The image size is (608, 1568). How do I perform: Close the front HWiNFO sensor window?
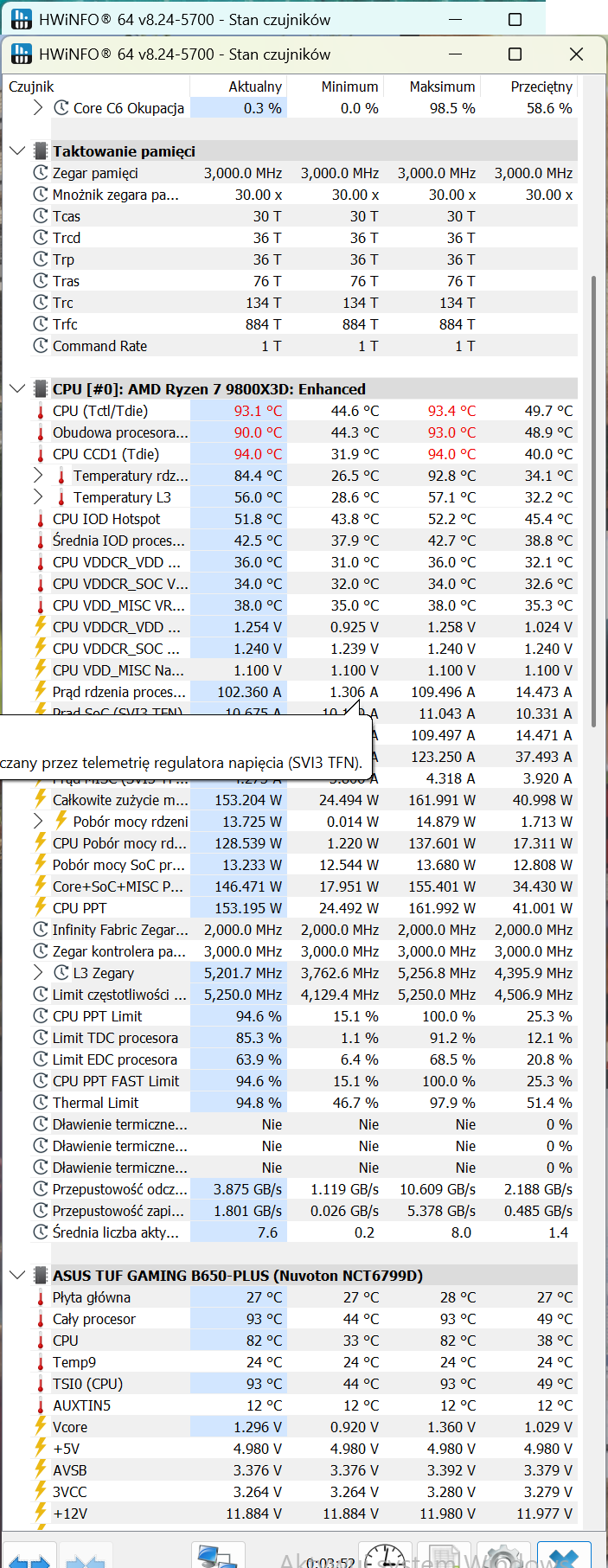coord(577,54)
